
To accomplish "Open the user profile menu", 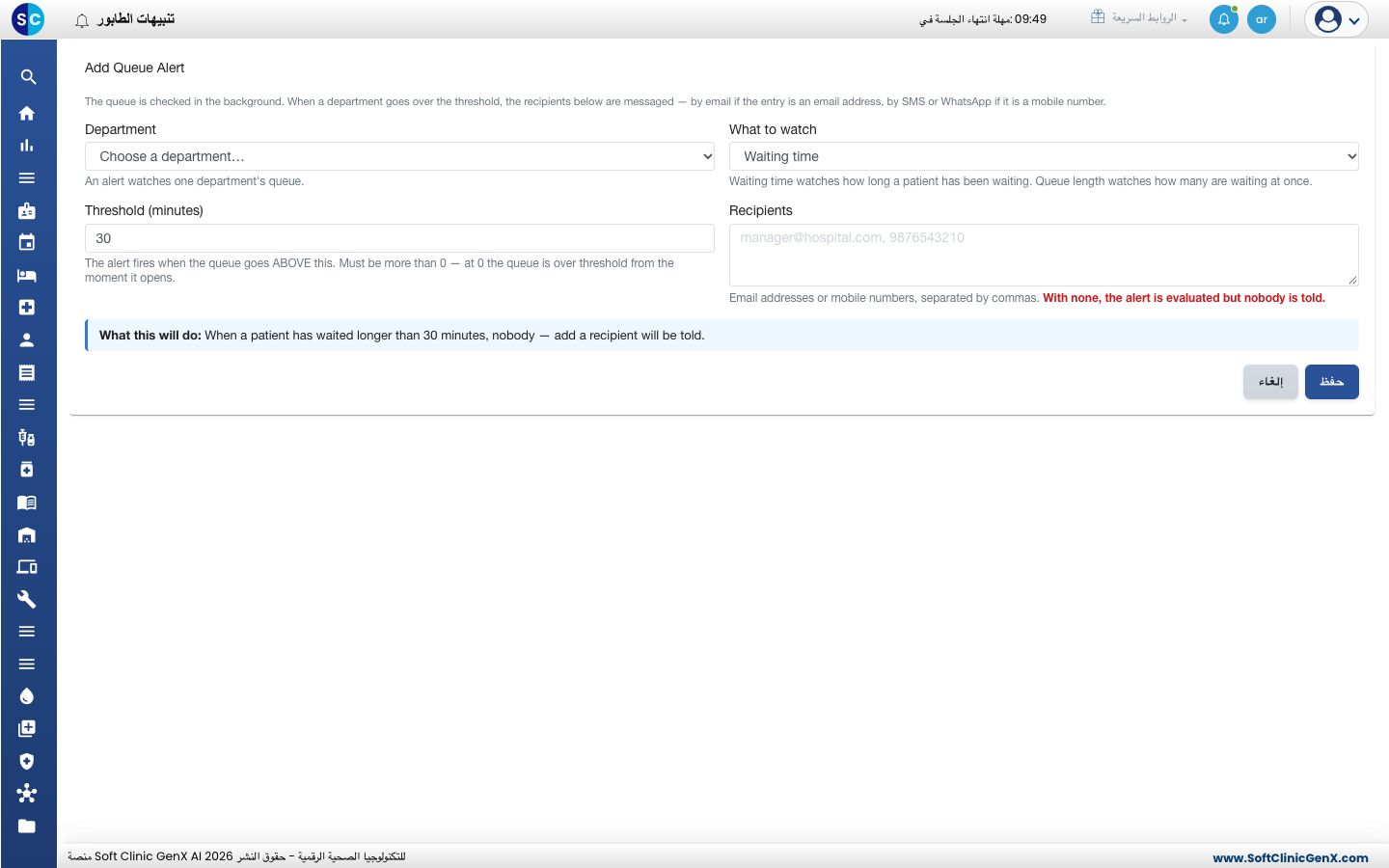I will 1336,19.
